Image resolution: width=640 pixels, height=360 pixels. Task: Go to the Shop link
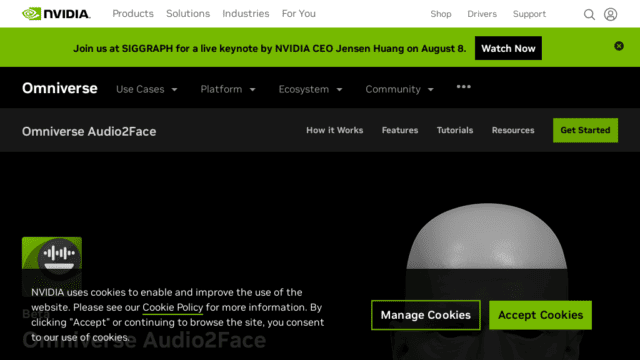tap(441, 14)
